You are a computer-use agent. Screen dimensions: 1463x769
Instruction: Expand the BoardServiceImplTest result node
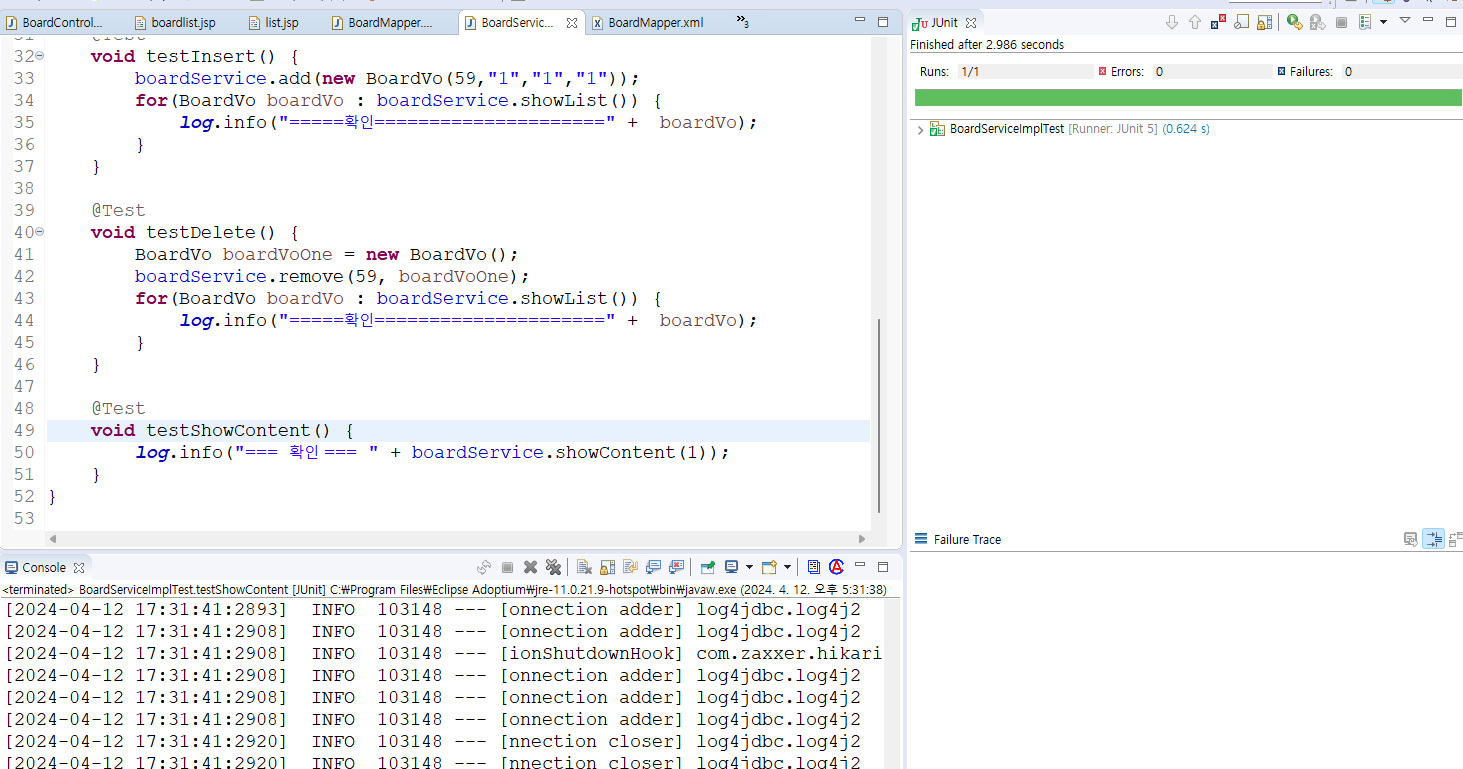tap(920, 128)
